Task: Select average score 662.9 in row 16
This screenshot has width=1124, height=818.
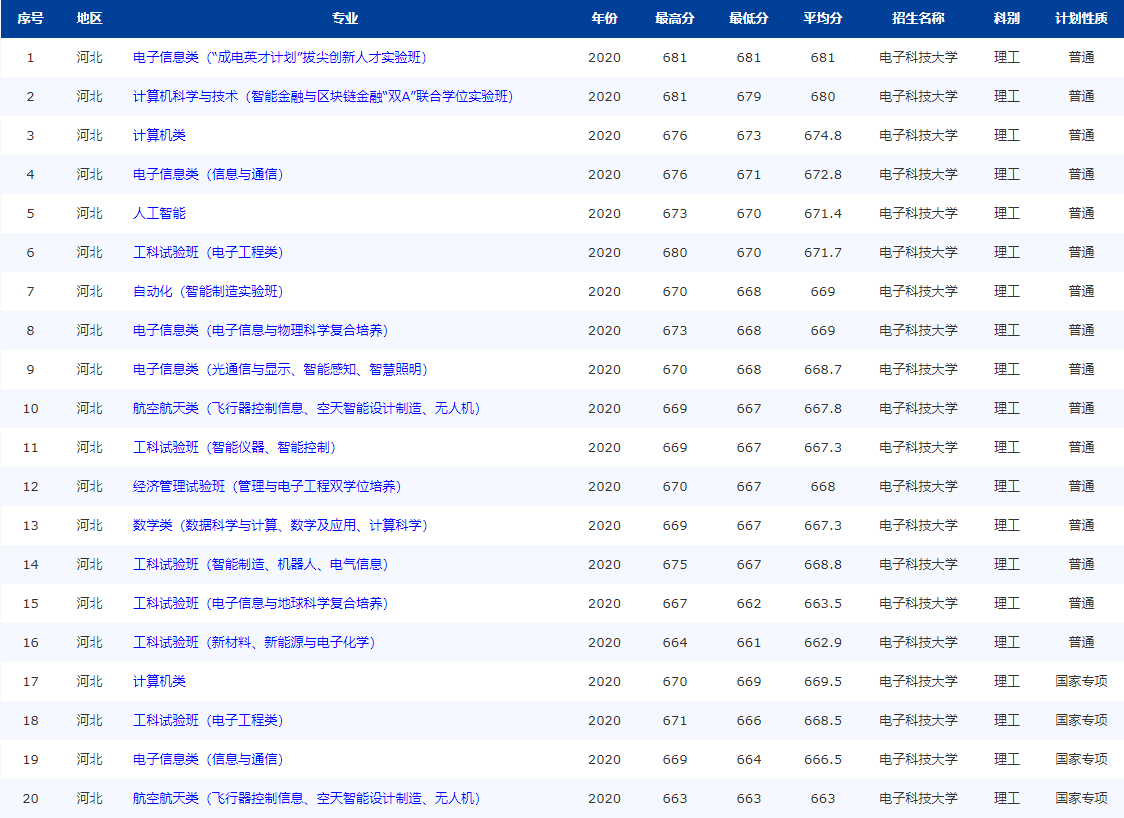Action: tap(823, 642)
